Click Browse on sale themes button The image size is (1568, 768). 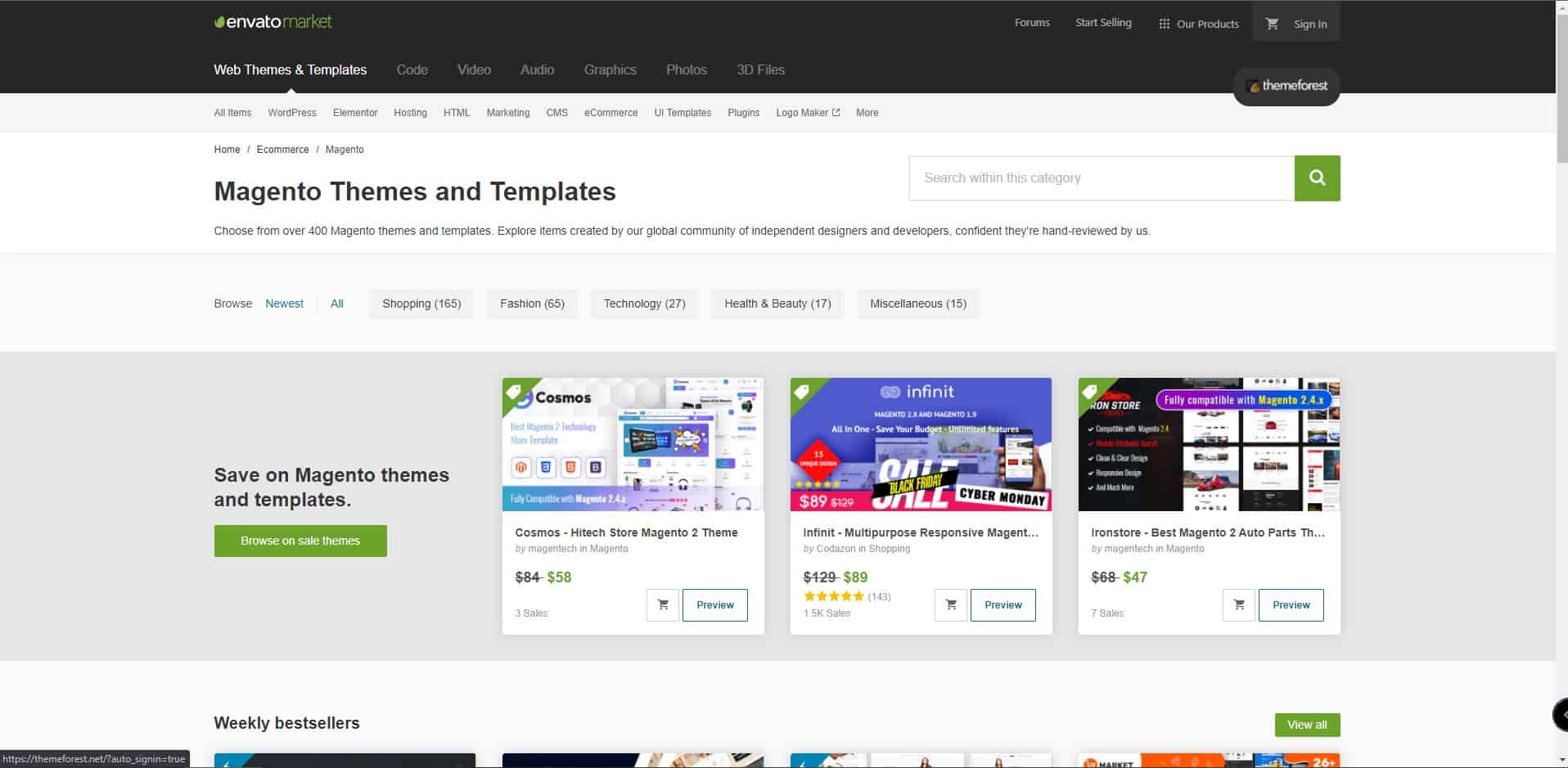(x=300, y=541)
